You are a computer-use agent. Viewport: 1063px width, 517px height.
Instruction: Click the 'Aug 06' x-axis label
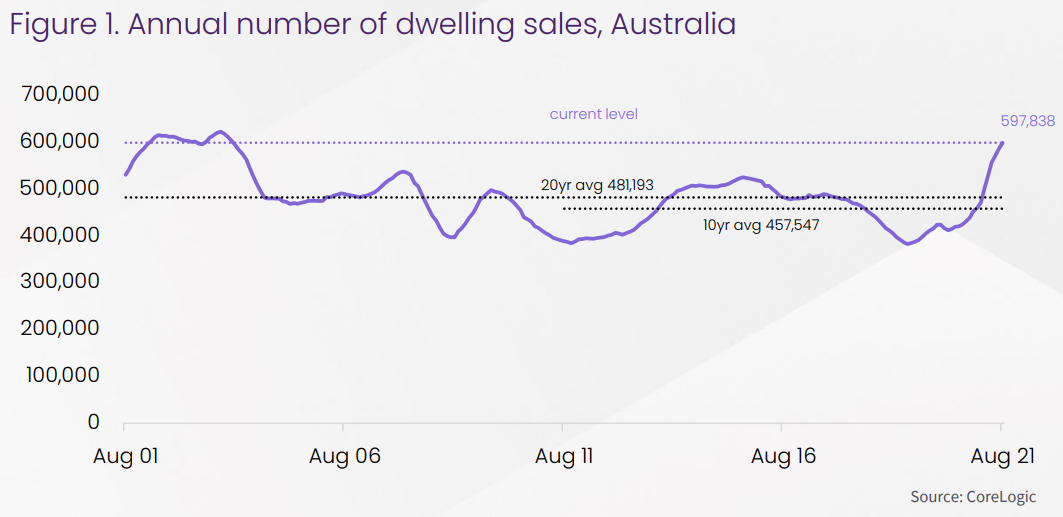[x=344, y=456]
